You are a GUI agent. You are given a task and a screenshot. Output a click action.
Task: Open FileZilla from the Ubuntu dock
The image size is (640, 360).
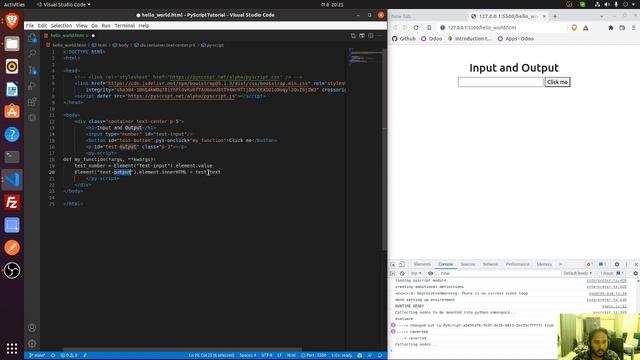pos(12,202)
